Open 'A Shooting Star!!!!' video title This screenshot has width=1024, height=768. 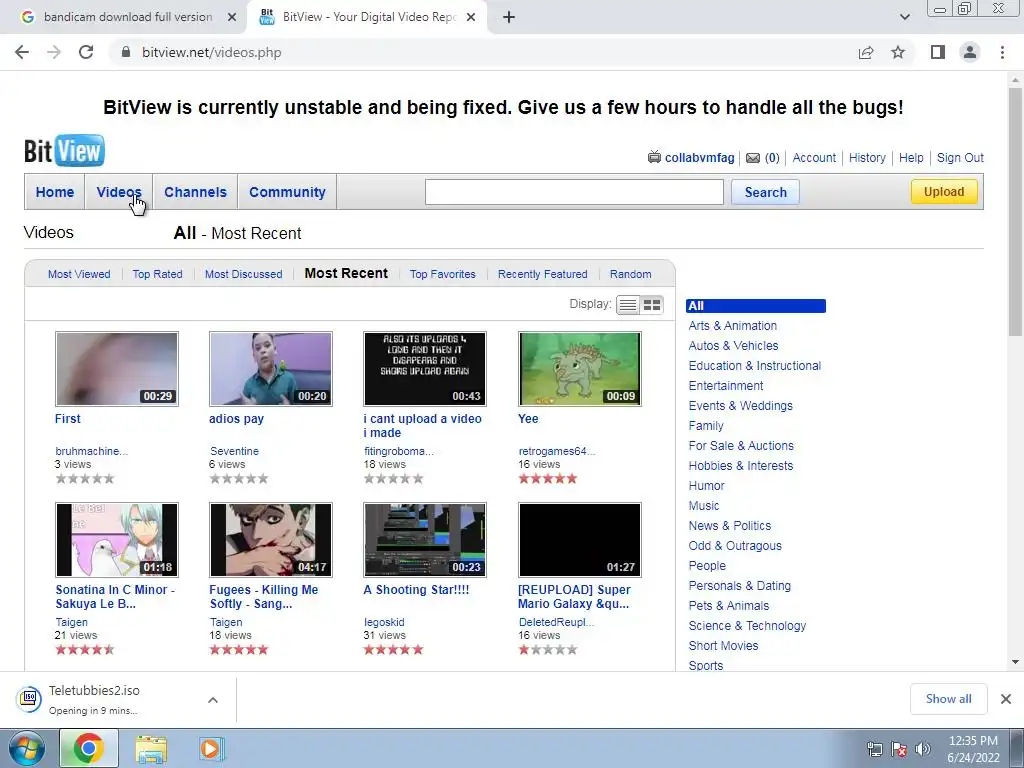click(416, 590)
